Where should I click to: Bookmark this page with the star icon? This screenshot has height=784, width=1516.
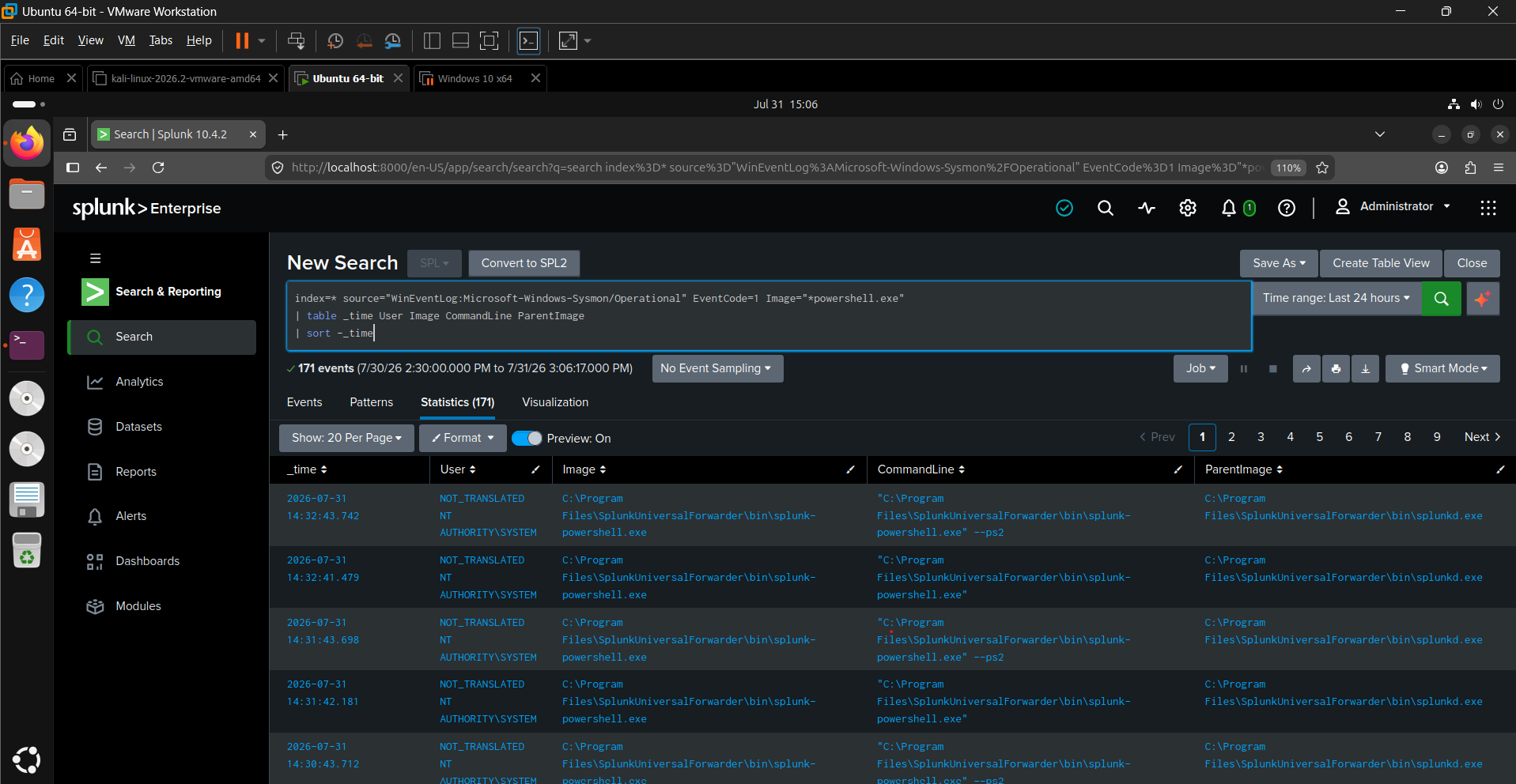pyautogui.click(x=1322, y=168)
